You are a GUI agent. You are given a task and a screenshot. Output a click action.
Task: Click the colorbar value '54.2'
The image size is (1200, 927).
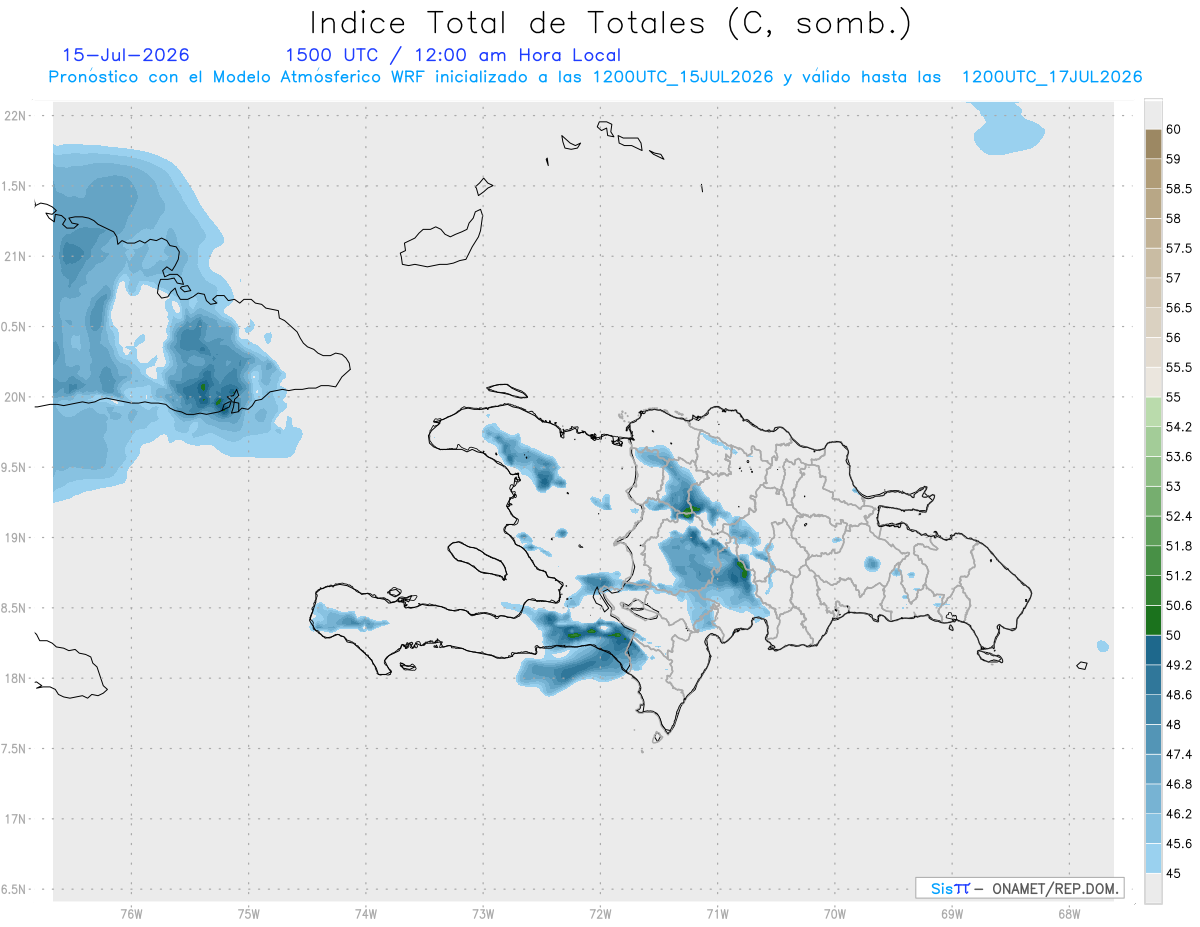[x=1178, y=427]
